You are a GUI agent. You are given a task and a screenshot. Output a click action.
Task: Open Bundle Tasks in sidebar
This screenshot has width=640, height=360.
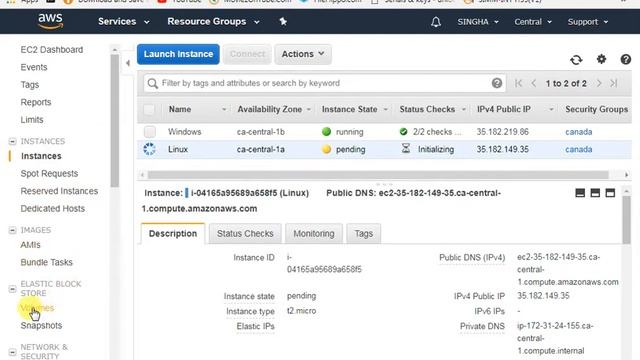pyautogui.click(x=47, y=262)
